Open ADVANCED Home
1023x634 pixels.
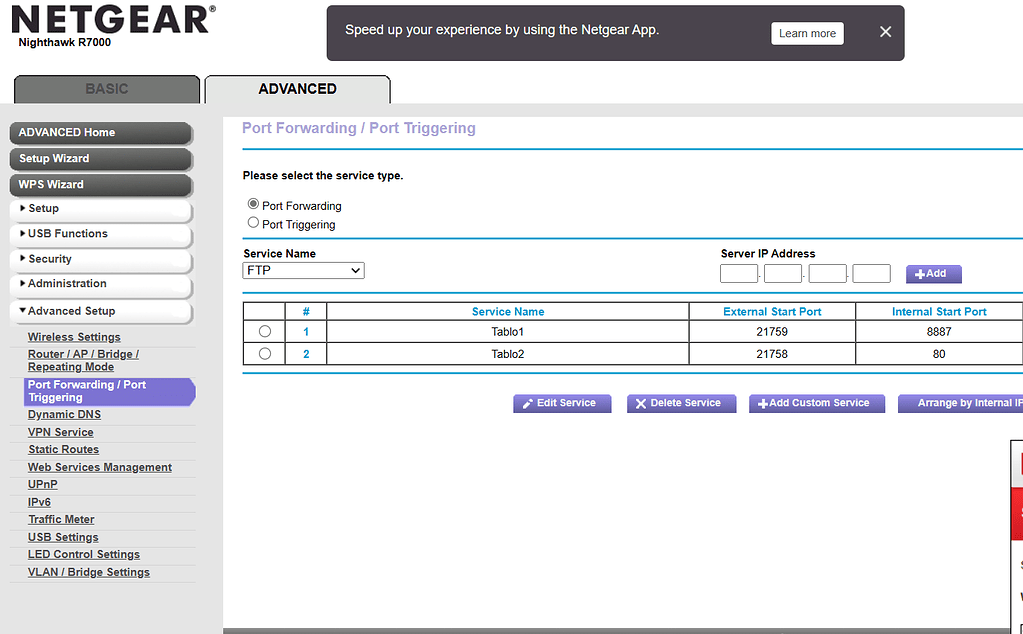click(x=101, y=132)
